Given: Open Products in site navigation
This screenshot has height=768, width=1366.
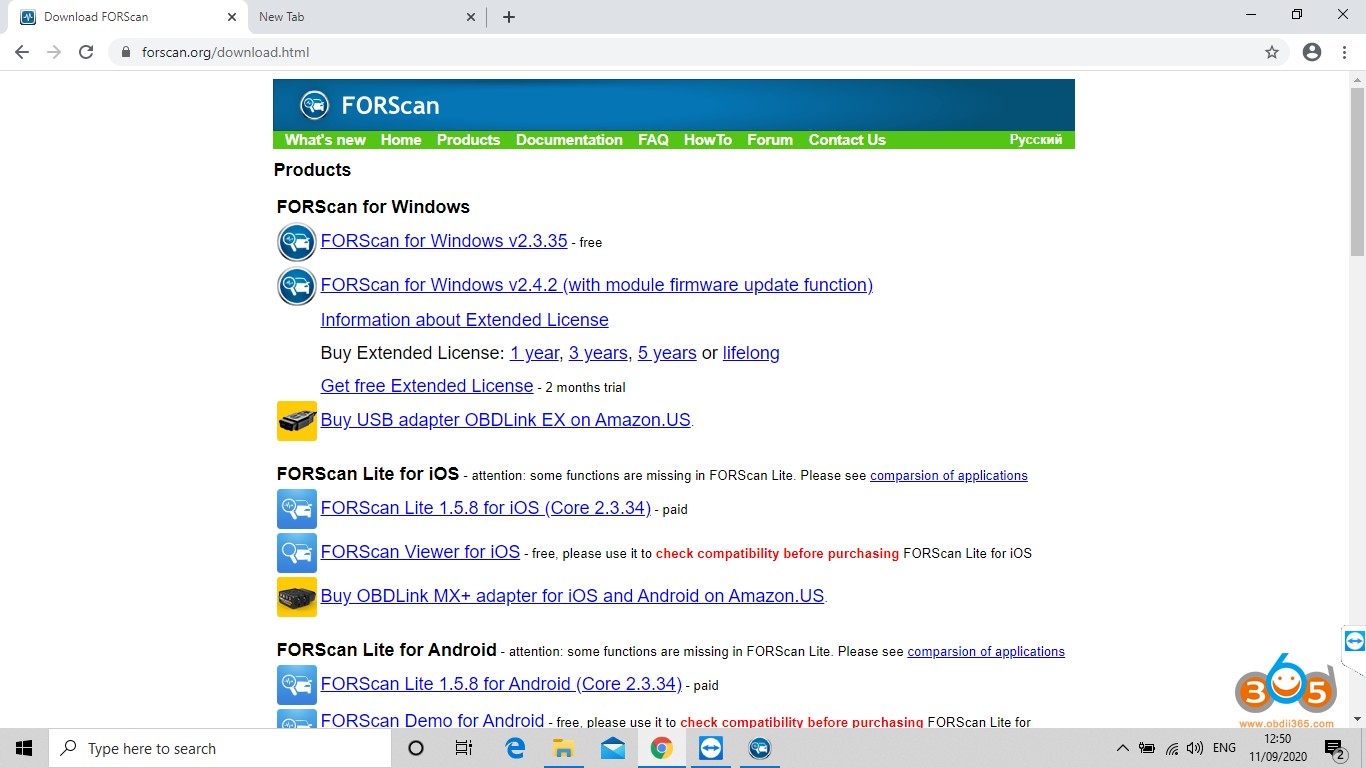Looking at the screenshot, I should [468, 140].
